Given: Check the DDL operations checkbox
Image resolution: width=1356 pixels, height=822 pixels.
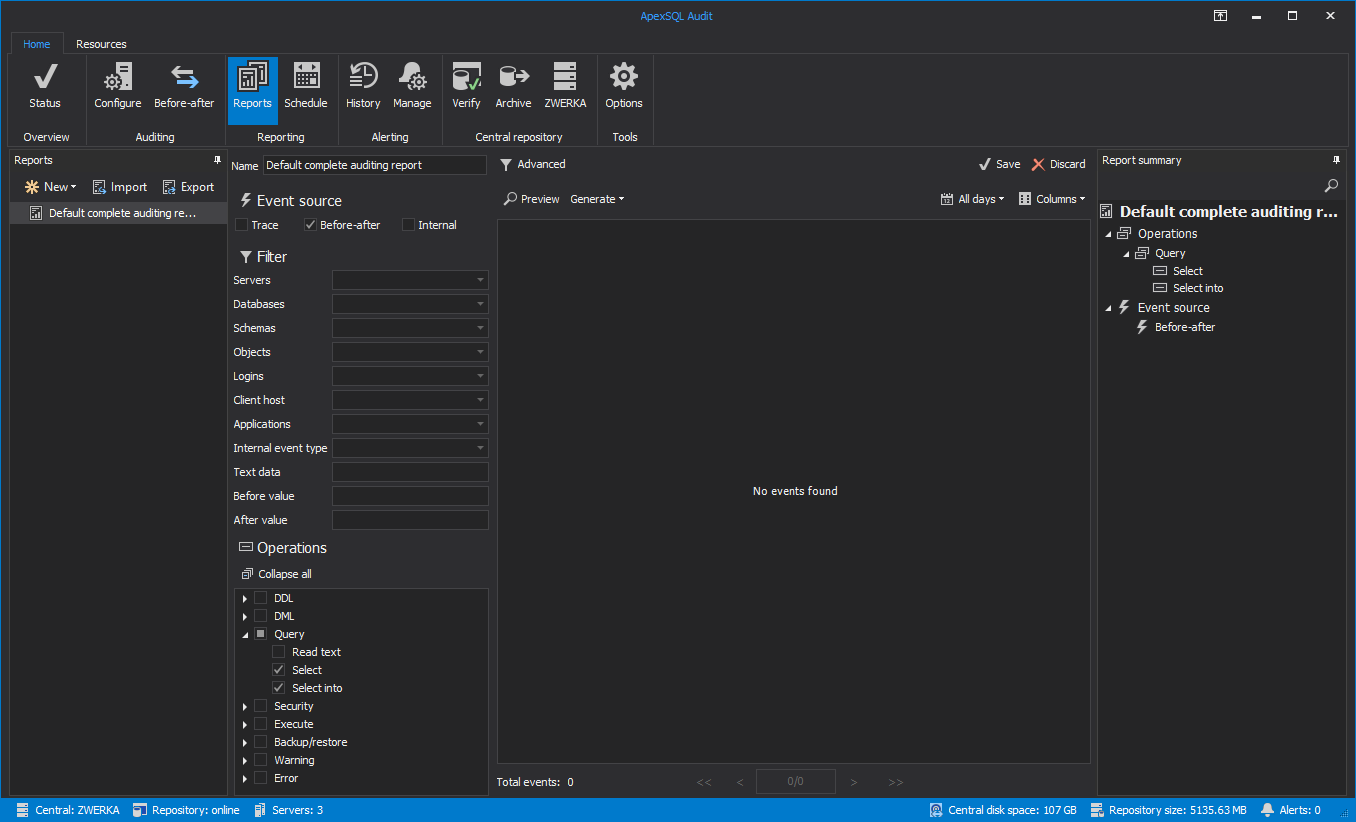Looking at the screenshot, I should 260,598.
